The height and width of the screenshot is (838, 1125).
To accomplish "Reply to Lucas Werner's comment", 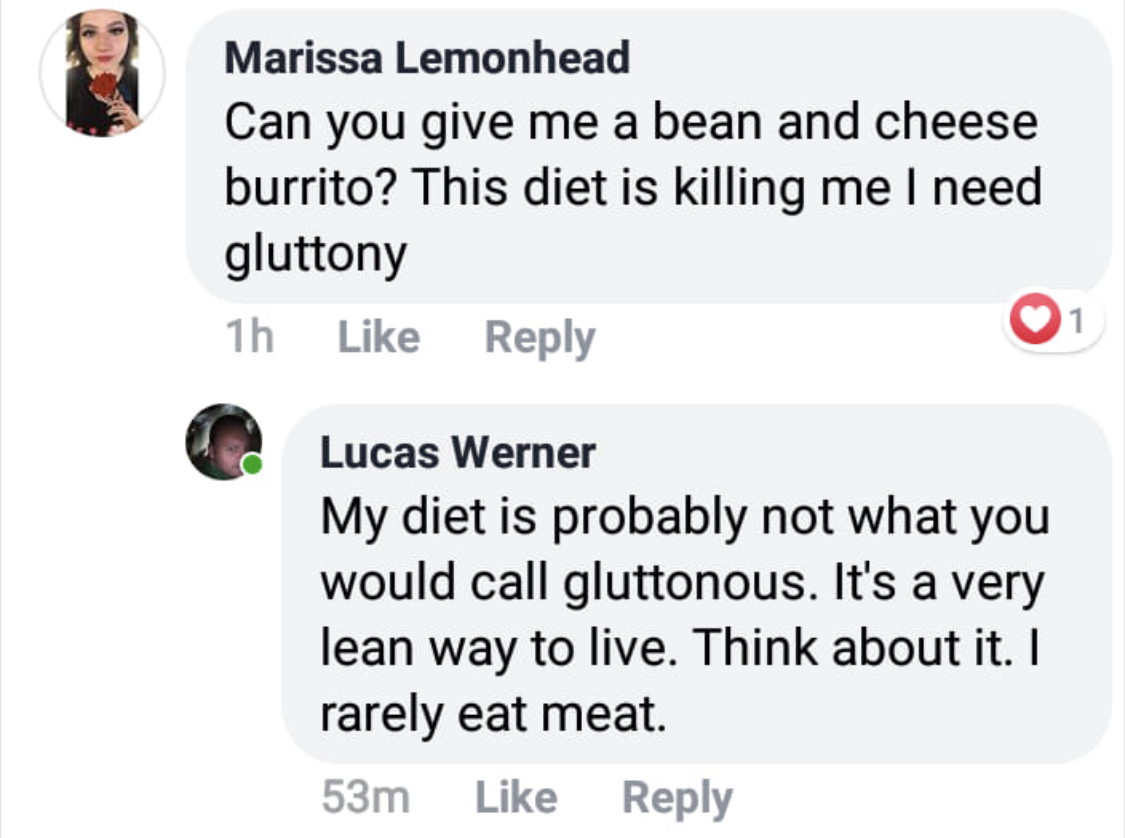I will [x=677, y=799].
